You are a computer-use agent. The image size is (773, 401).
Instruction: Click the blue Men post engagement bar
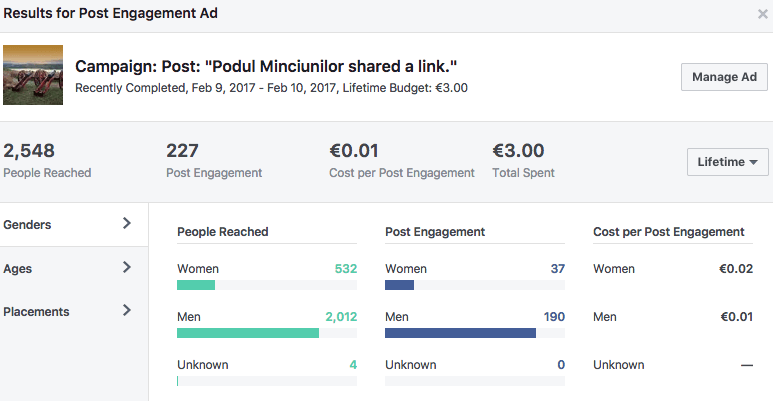click(460, 333)
